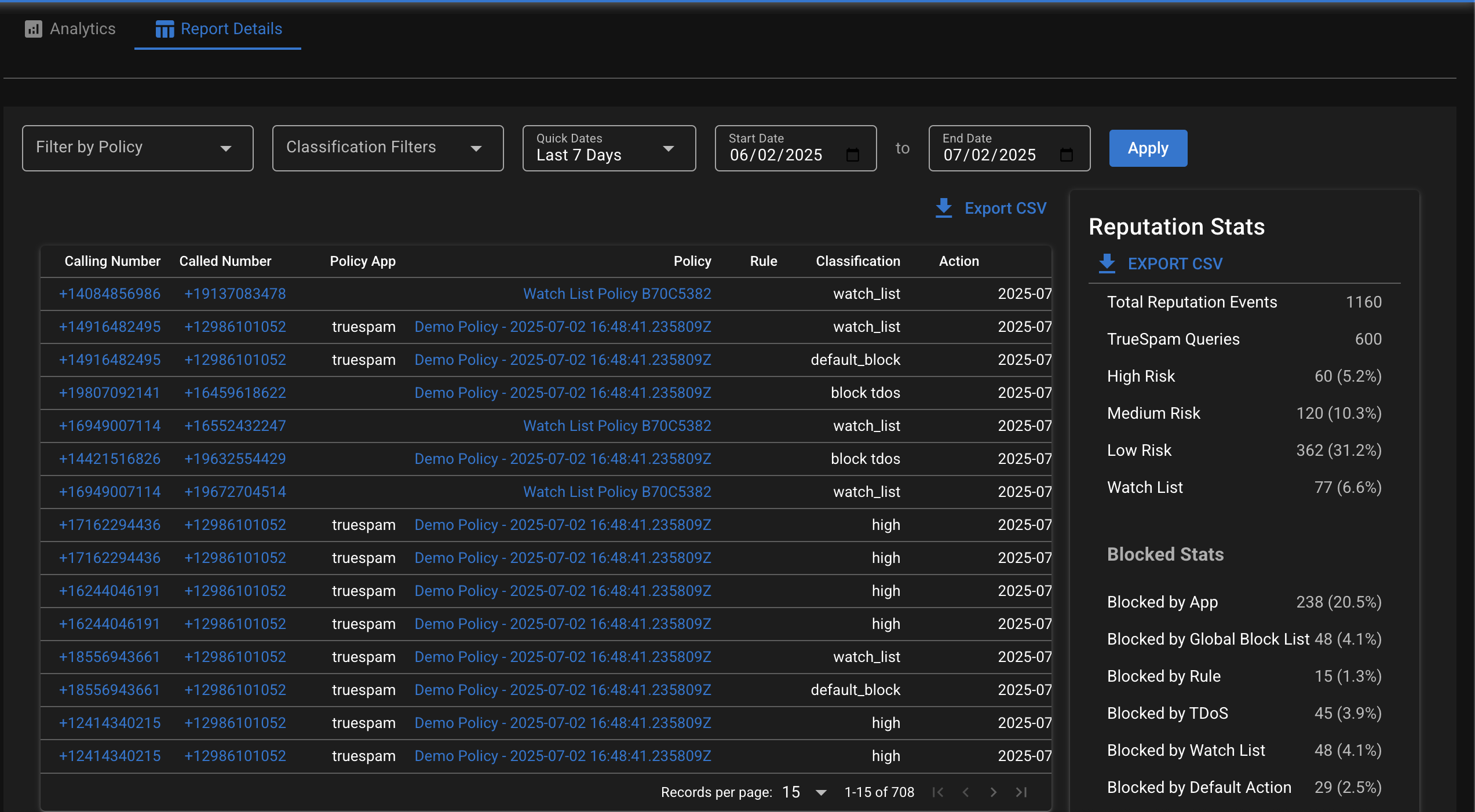
Task: Click the Blocked by Global Block List stat
Action: click(x=1244, y=639)
